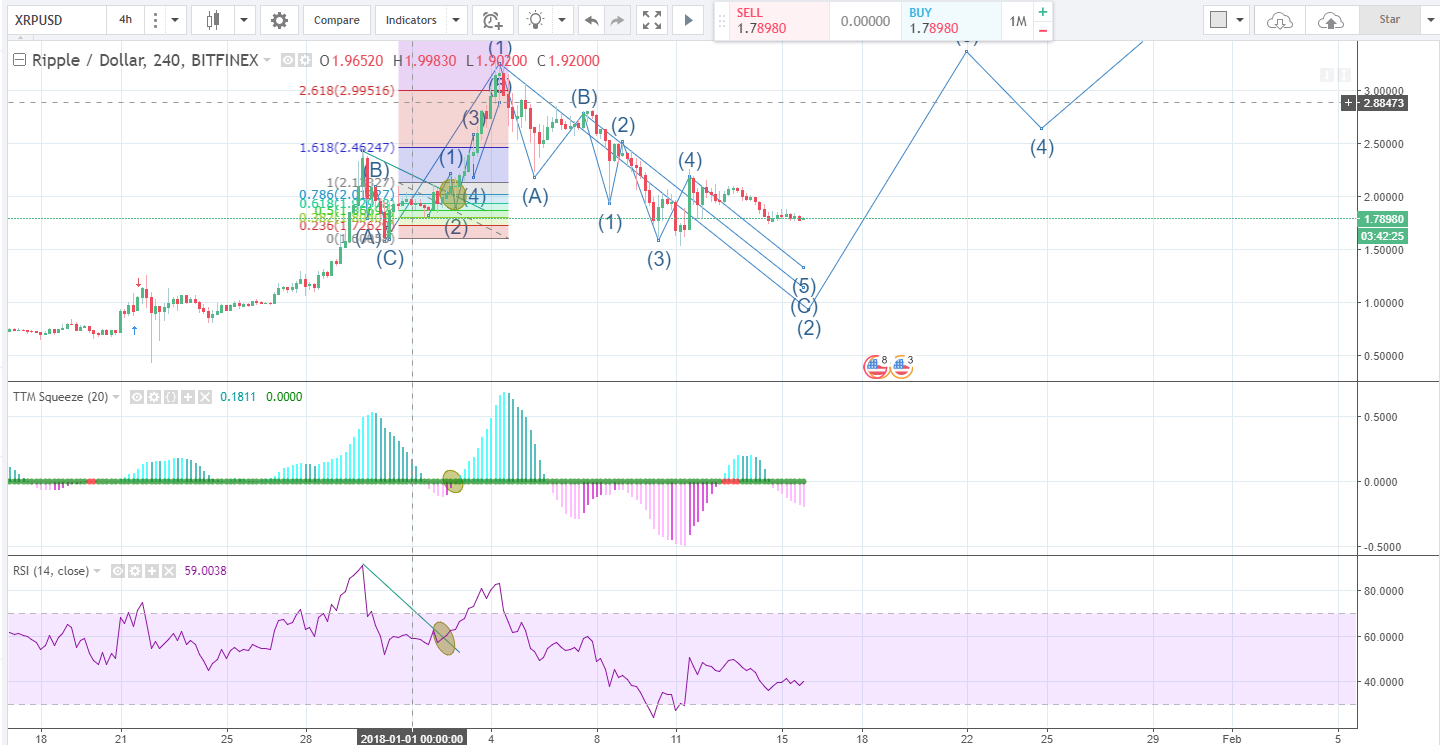The width and height of the screenshot is (1440, 745).
Task: Hide the RSI indicator with the eye toggle
Action: [117, 571]
